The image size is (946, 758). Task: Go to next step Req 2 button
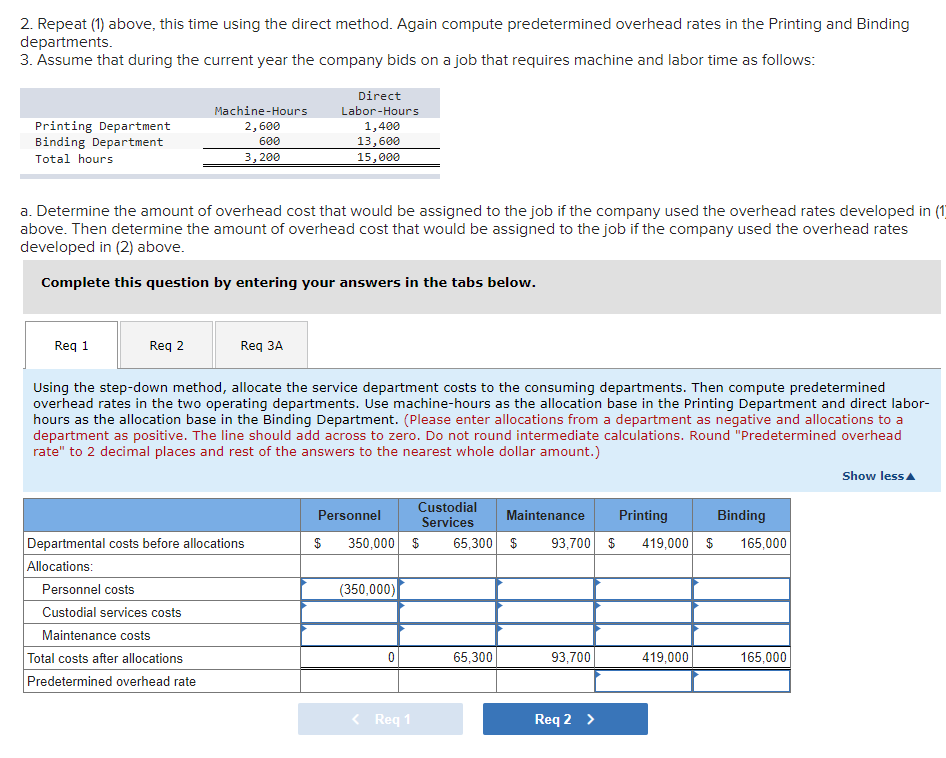(565, 719)
